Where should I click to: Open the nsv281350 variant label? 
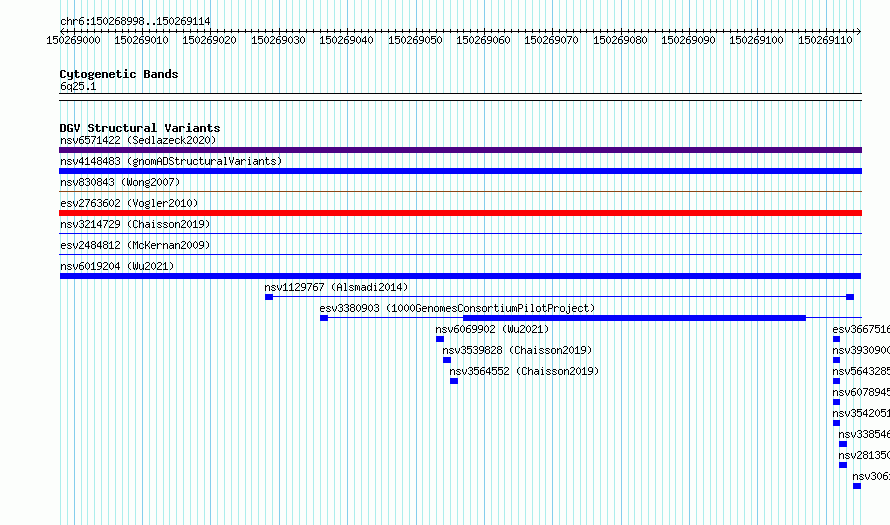(864, 455)
